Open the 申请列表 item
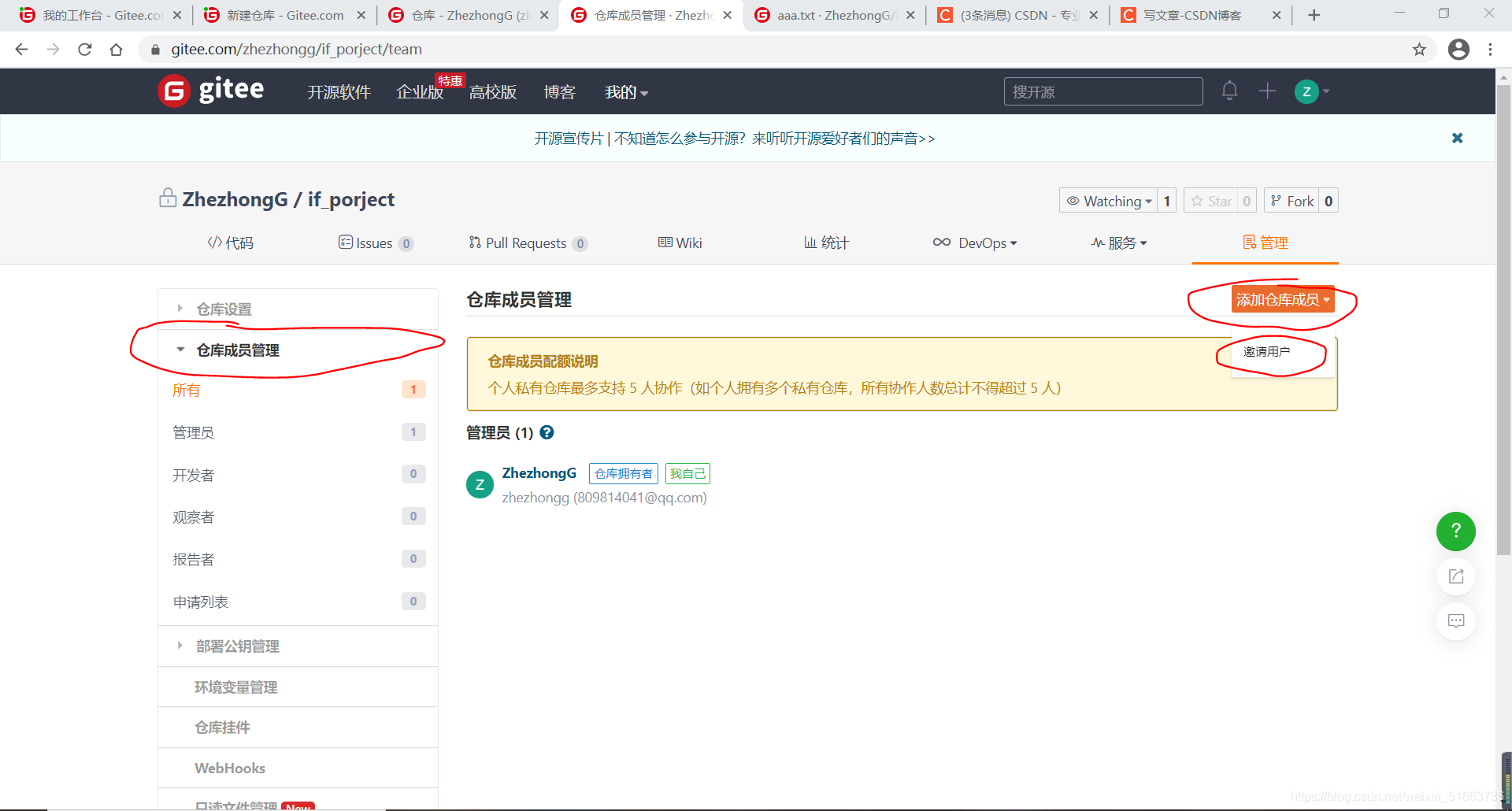The image size is (1512, 811). 298,602
